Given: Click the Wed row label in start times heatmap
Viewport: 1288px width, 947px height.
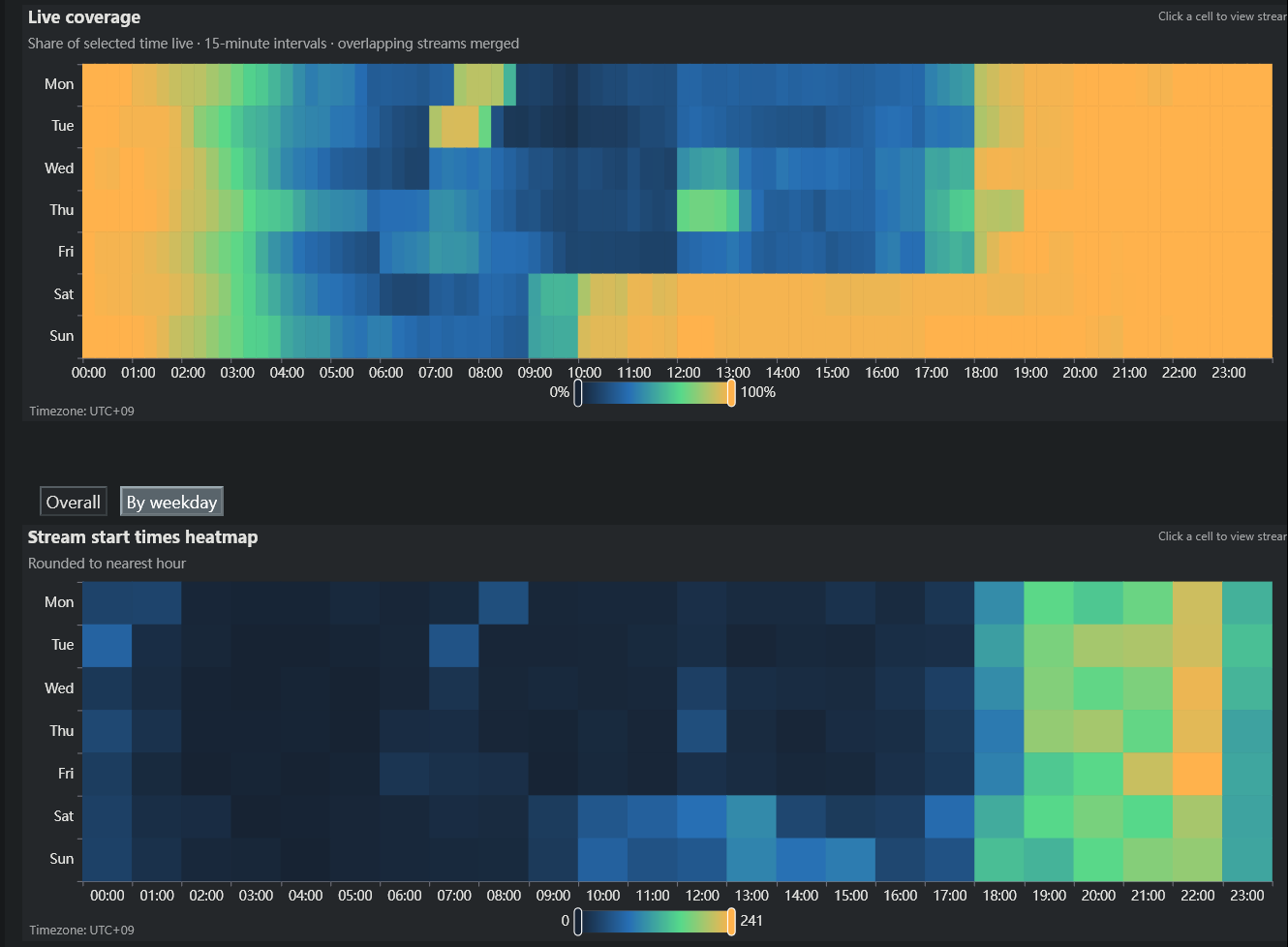Looking at the screenshot, I should click(59, 688).
